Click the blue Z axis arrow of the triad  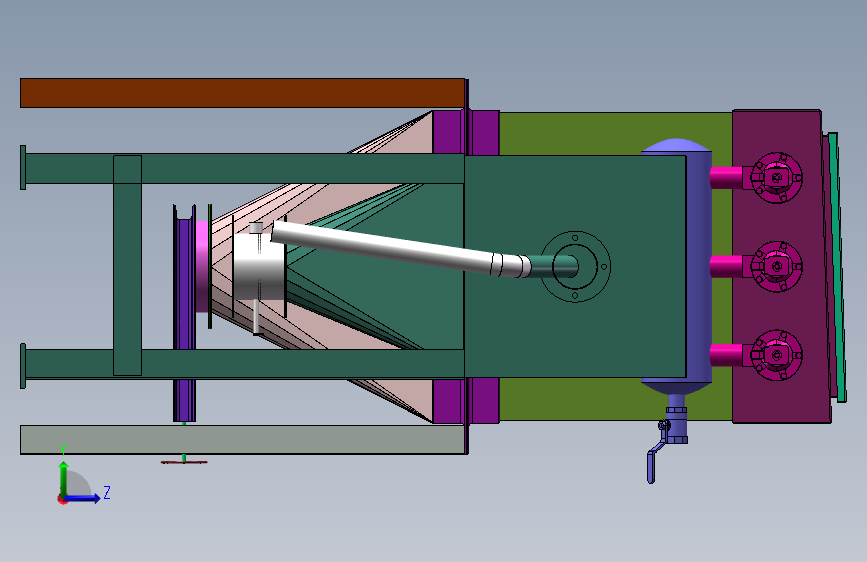click(83, 498)
